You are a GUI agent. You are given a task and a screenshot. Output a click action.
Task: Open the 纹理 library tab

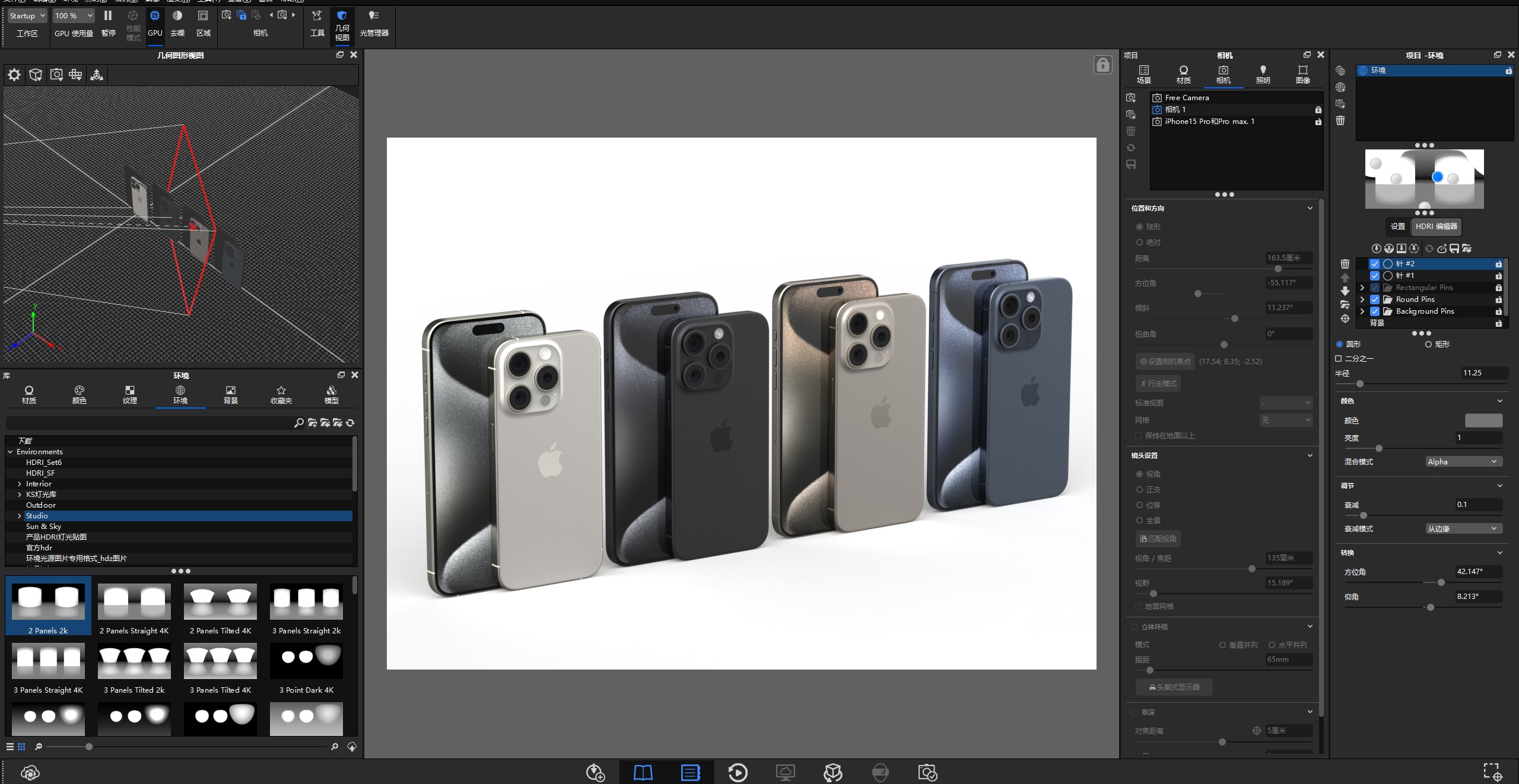pyautogui.click(x=130, y=395)
